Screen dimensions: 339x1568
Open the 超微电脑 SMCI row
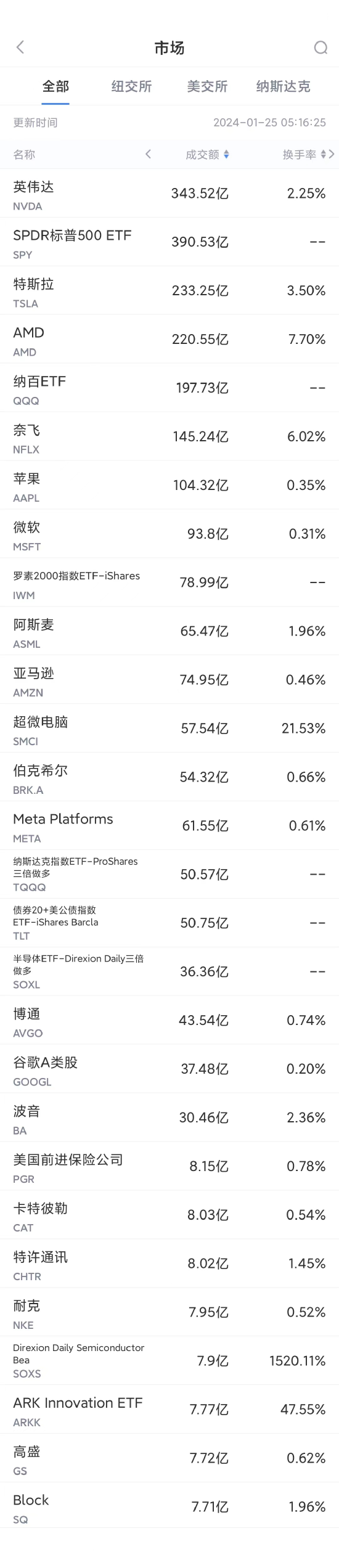pyautogui.click(x=169, y=729)
